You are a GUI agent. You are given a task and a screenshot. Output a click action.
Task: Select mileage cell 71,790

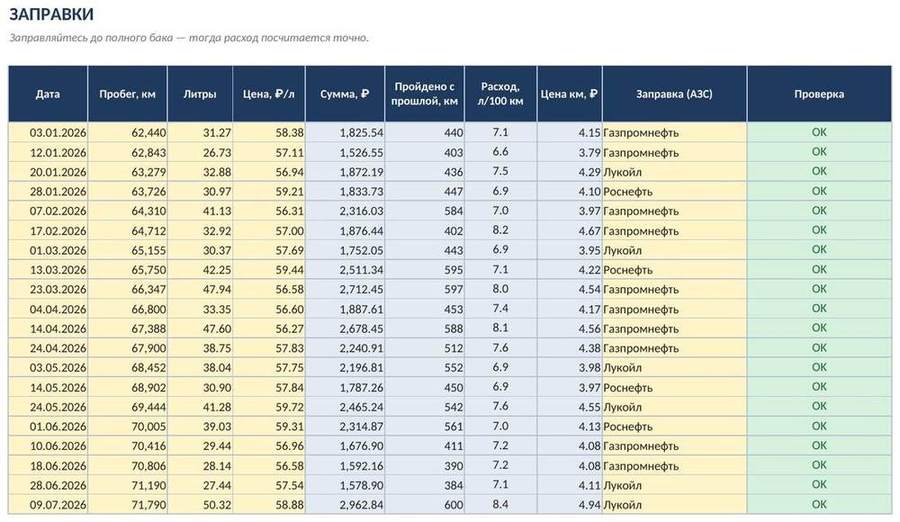point(127,505)
